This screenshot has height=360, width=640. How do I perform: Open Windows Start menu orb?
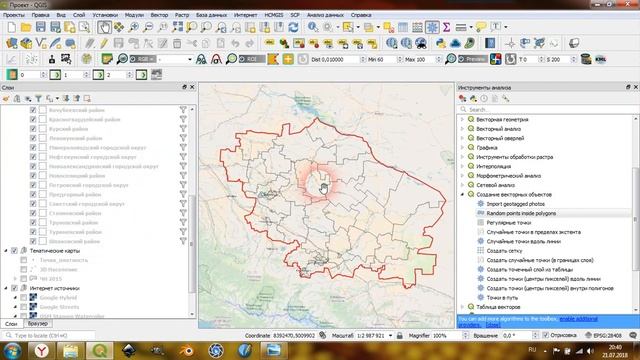pyautogui.click(x=12, y=351)
